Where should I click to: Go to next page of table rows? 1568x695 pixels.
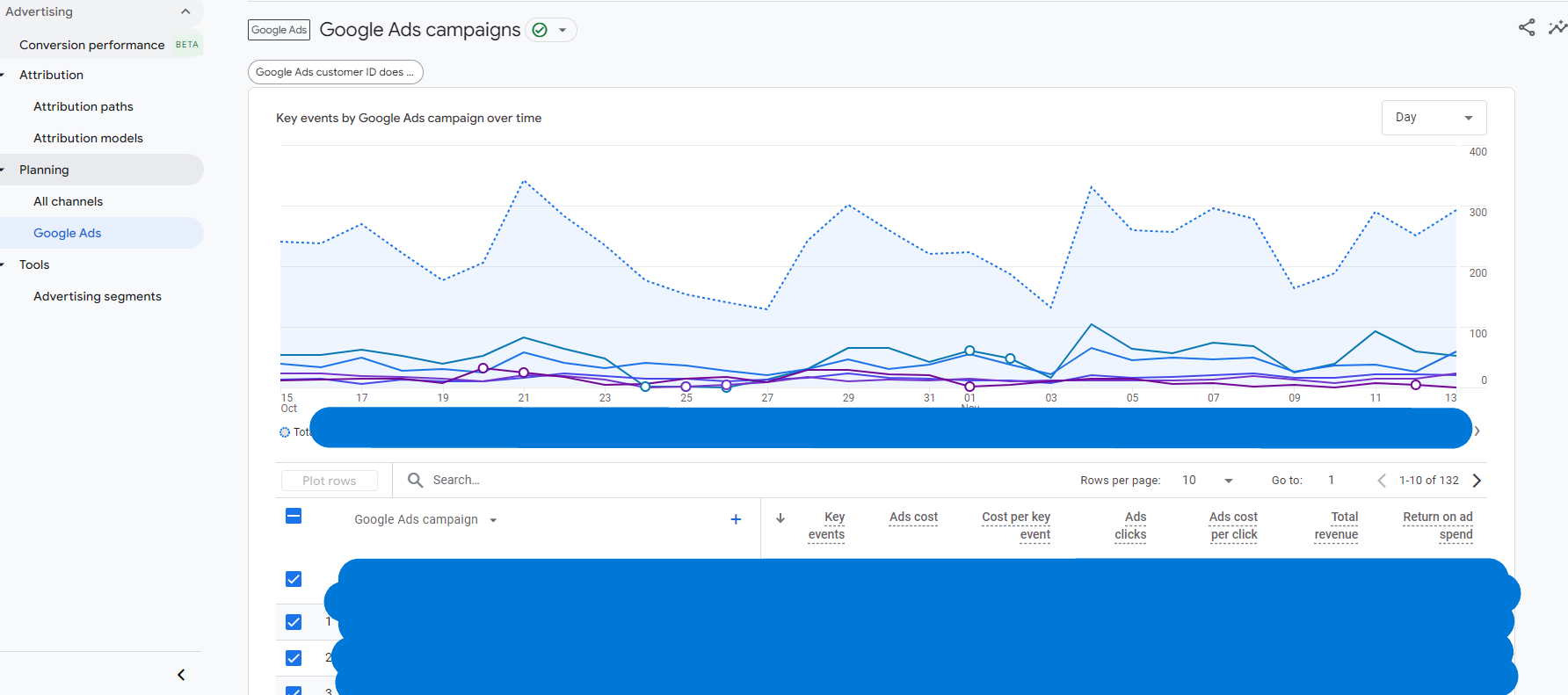(1477, 481)
